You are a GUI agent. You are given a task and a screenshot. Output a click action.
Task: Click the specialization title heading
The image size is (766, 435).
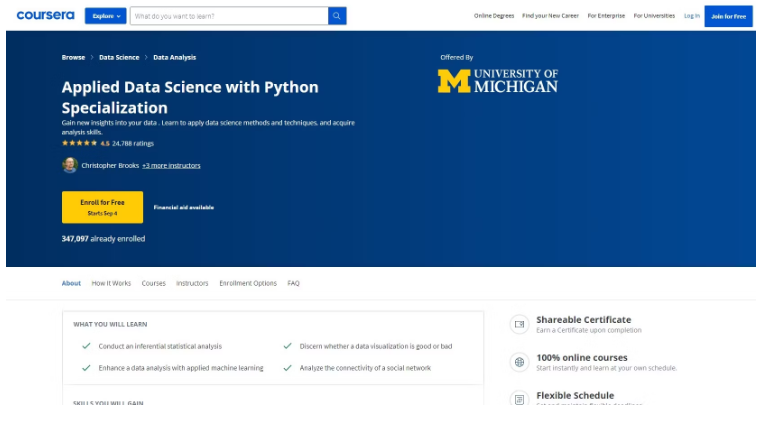(190, 97)
